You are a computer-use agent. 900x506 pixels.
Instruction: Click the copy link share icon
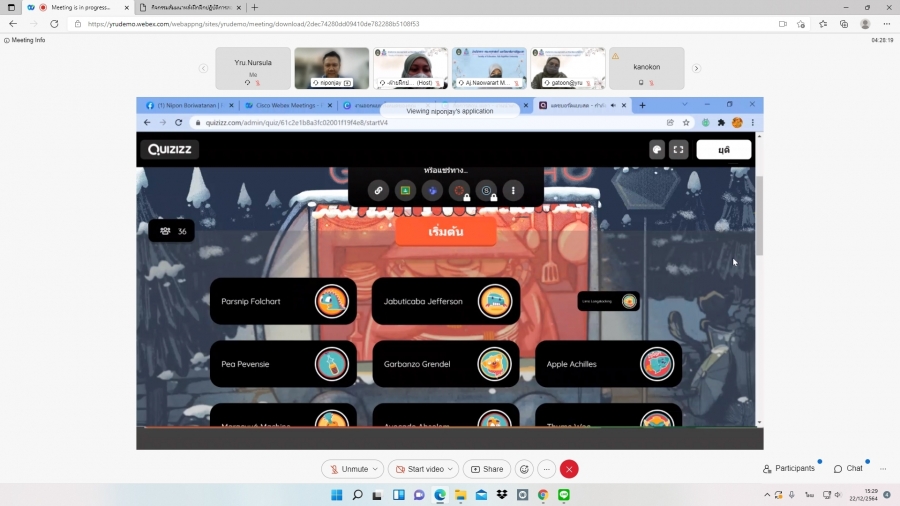pos(378,190)
